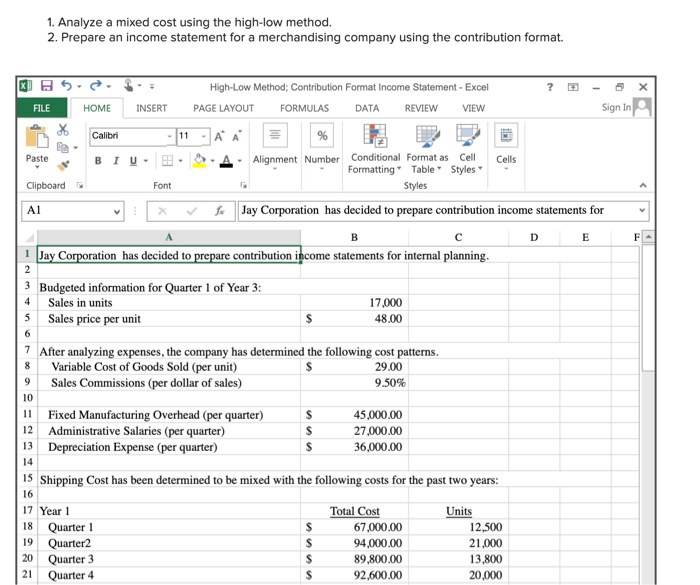Click the Format Painter brush icon
This screenshot has width=700, height=585.
click(63, 165)
